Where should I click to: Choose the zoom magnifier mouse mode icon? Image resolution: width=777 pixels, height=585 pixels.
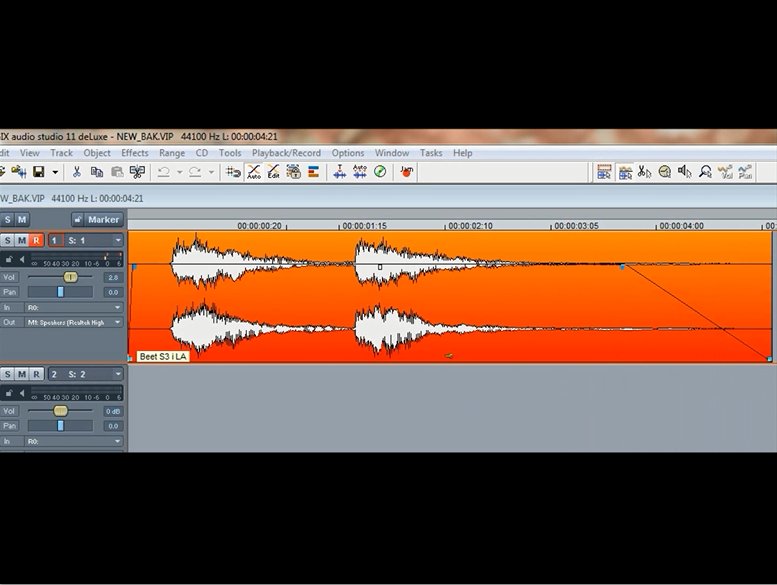(706, 172)
